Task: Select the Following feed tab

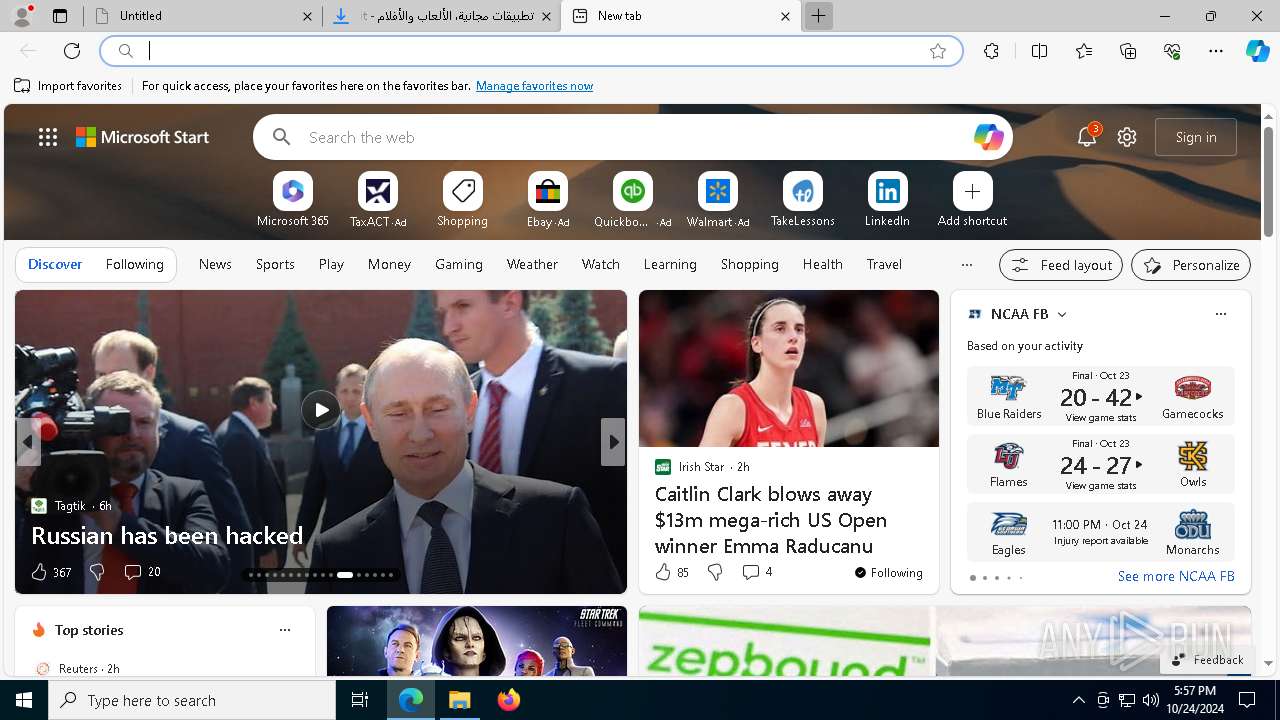Action: coord(134,264)
